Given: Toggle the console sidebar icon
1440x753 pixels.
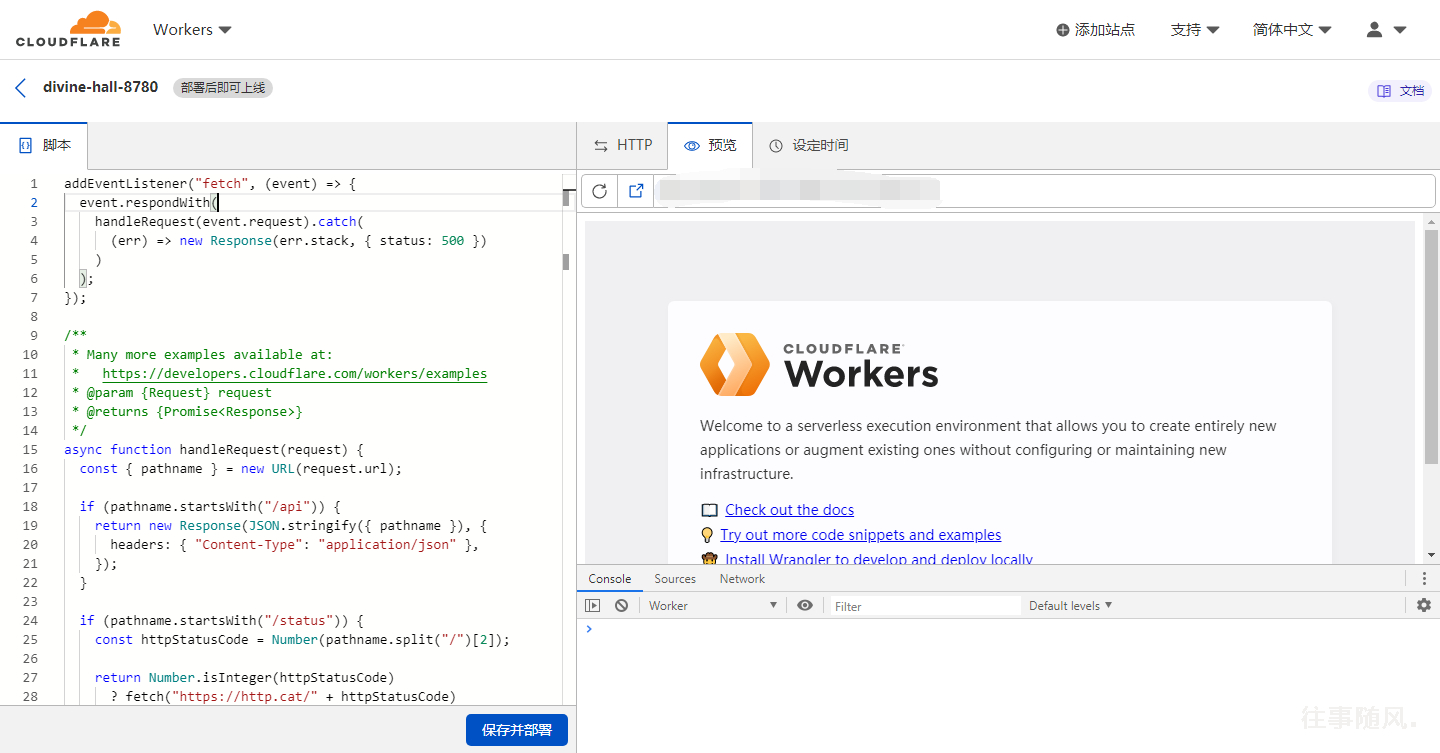Looking at the screenshot, I should (593, 606).
